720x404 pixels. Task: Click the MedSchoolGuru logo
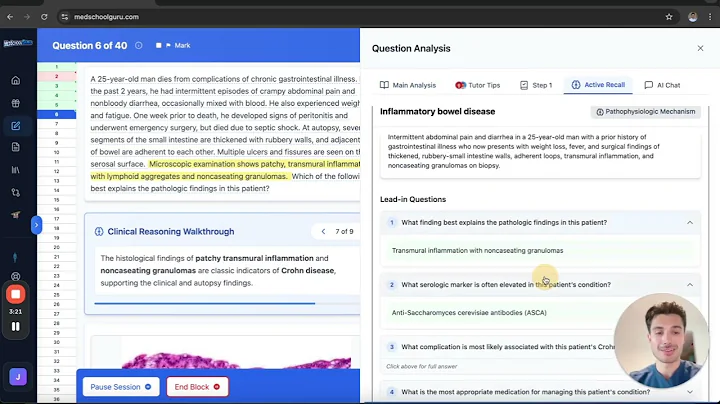[18, 43]
